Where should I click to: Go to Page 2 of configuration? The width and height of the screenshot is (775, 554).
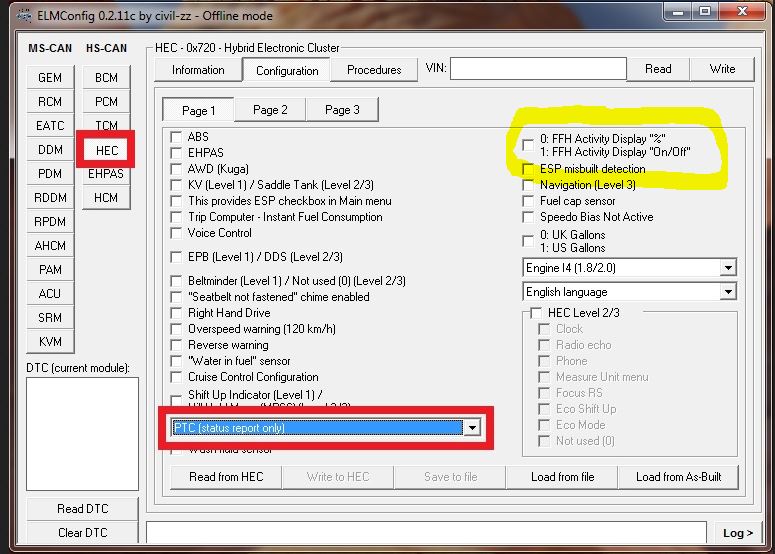click(270, 110)
